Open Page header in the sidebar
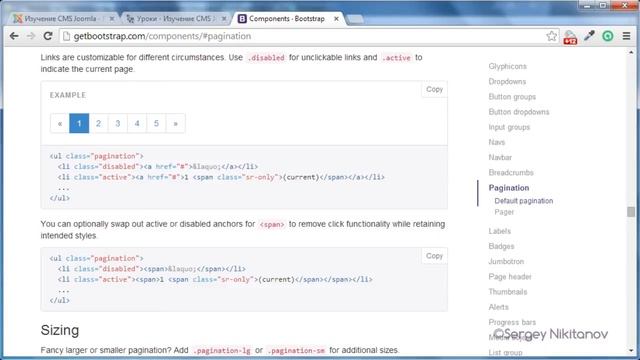 click(x=510, y=277)
